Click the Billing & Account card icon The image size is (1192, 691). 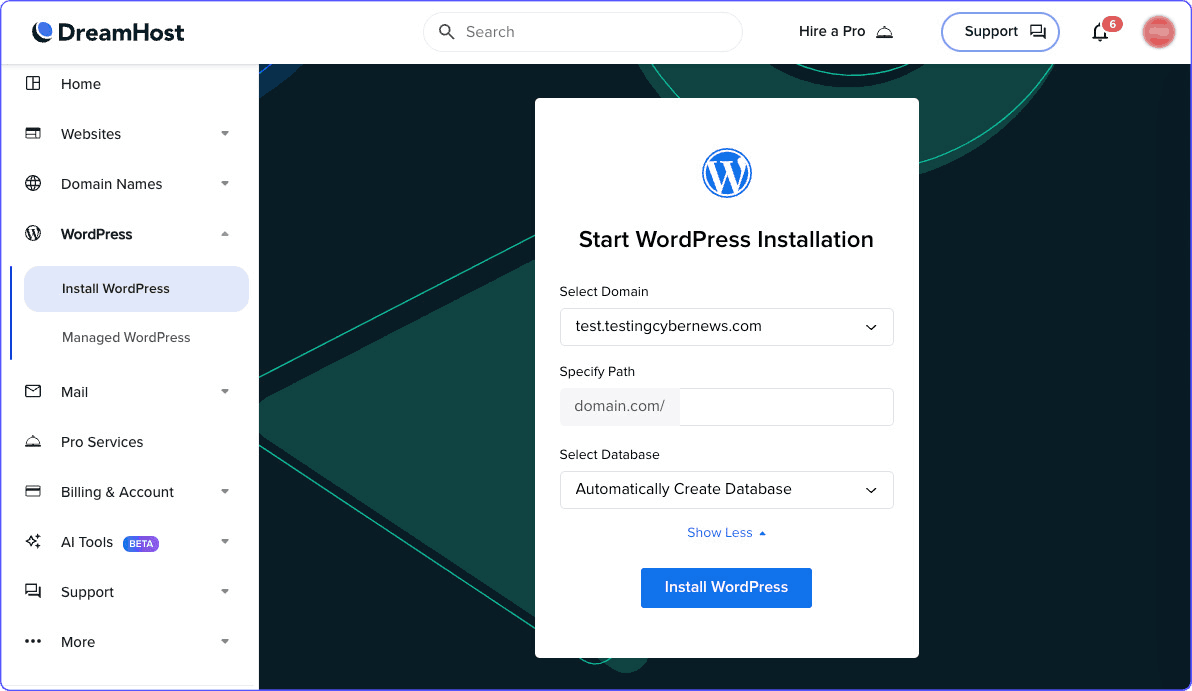[33, 491]
